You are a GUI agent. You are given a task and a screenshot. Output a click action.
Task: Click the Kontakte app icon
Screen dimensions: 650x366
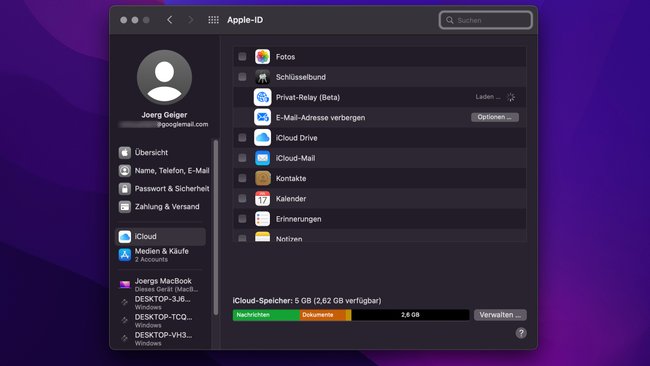point(262,178)
